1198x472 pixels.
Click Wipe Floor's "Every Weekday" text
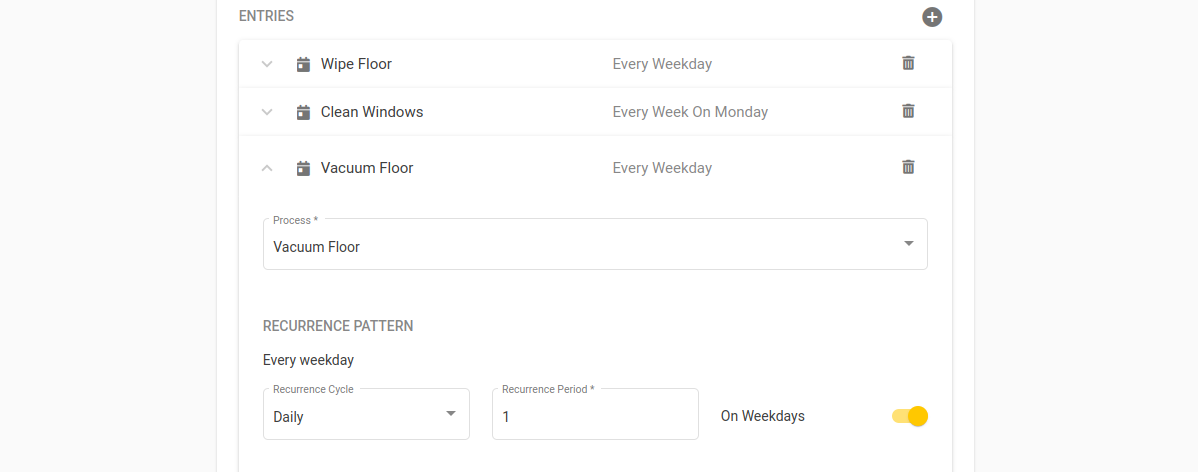[662, 64]
